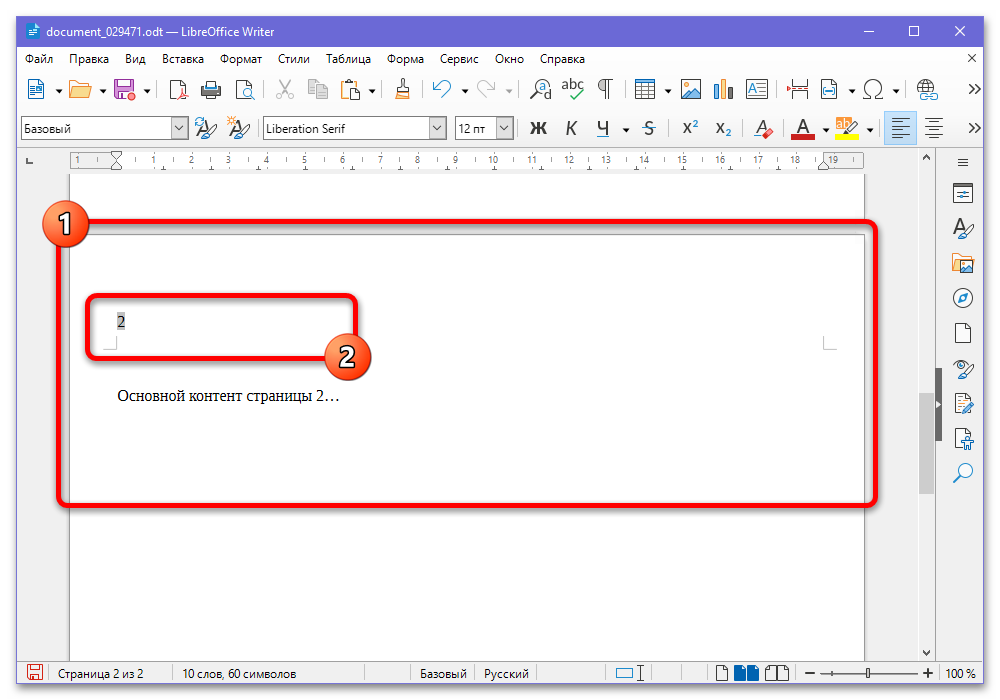Undo the last action
Viewport: 1000px width, 700px height.
441,89
